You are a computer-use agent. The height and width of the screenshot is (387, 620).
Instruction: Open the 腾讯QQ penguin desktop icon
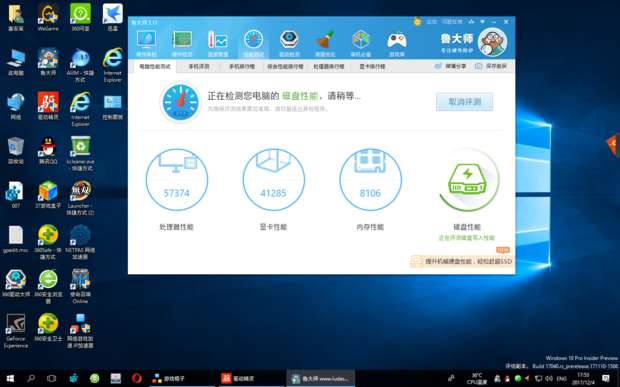pos(48,151)
